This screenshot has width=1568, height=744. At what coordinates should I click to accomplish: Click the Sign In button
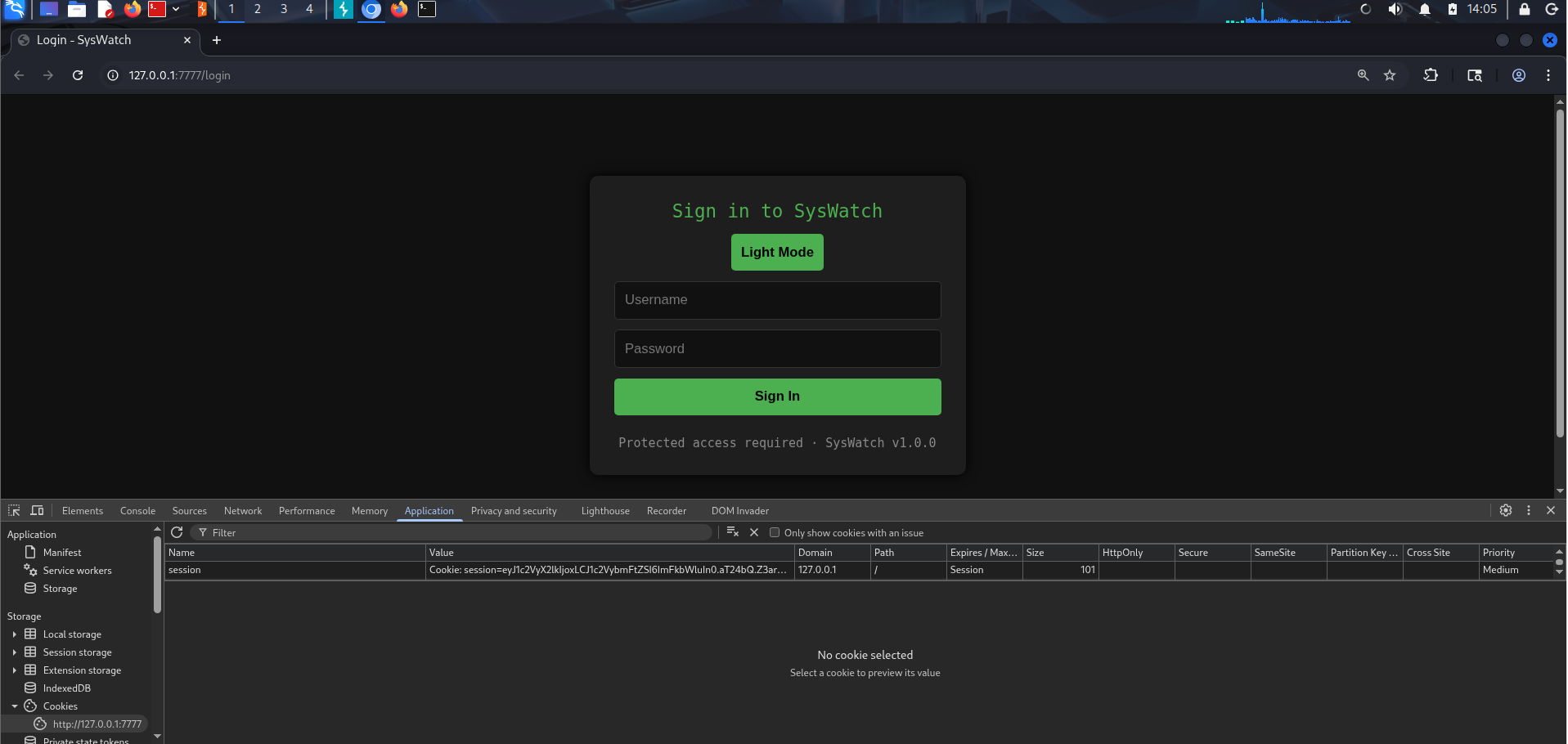pos(777,397)
